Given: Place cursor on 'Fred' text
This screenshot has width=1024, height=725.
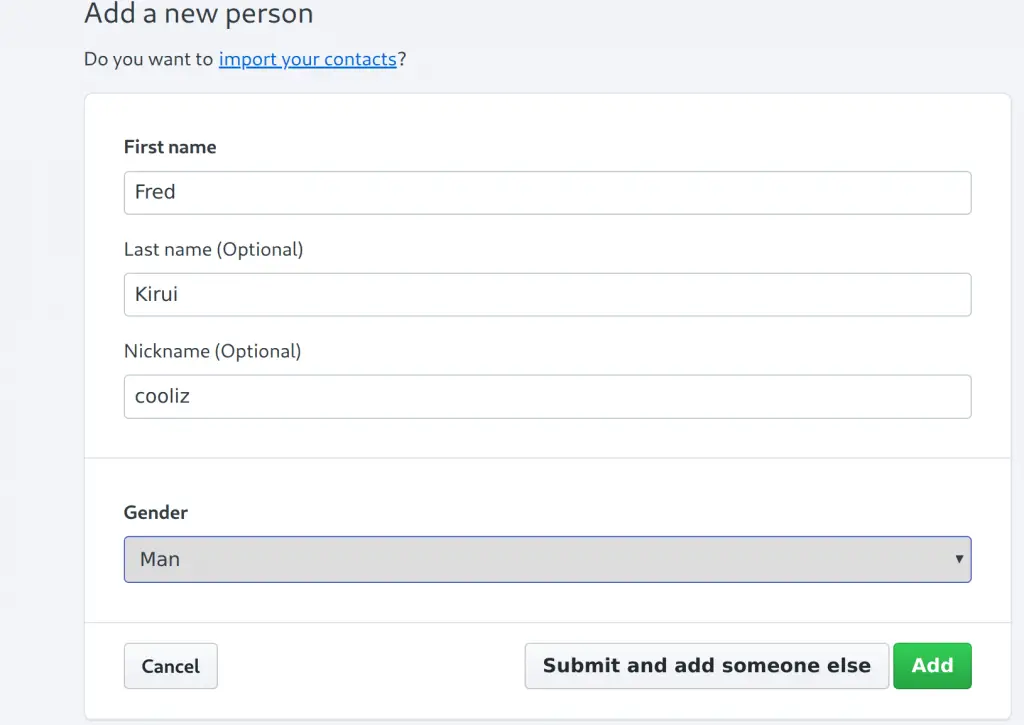Looking at the screenshot, I should click(x=155, y=192).
